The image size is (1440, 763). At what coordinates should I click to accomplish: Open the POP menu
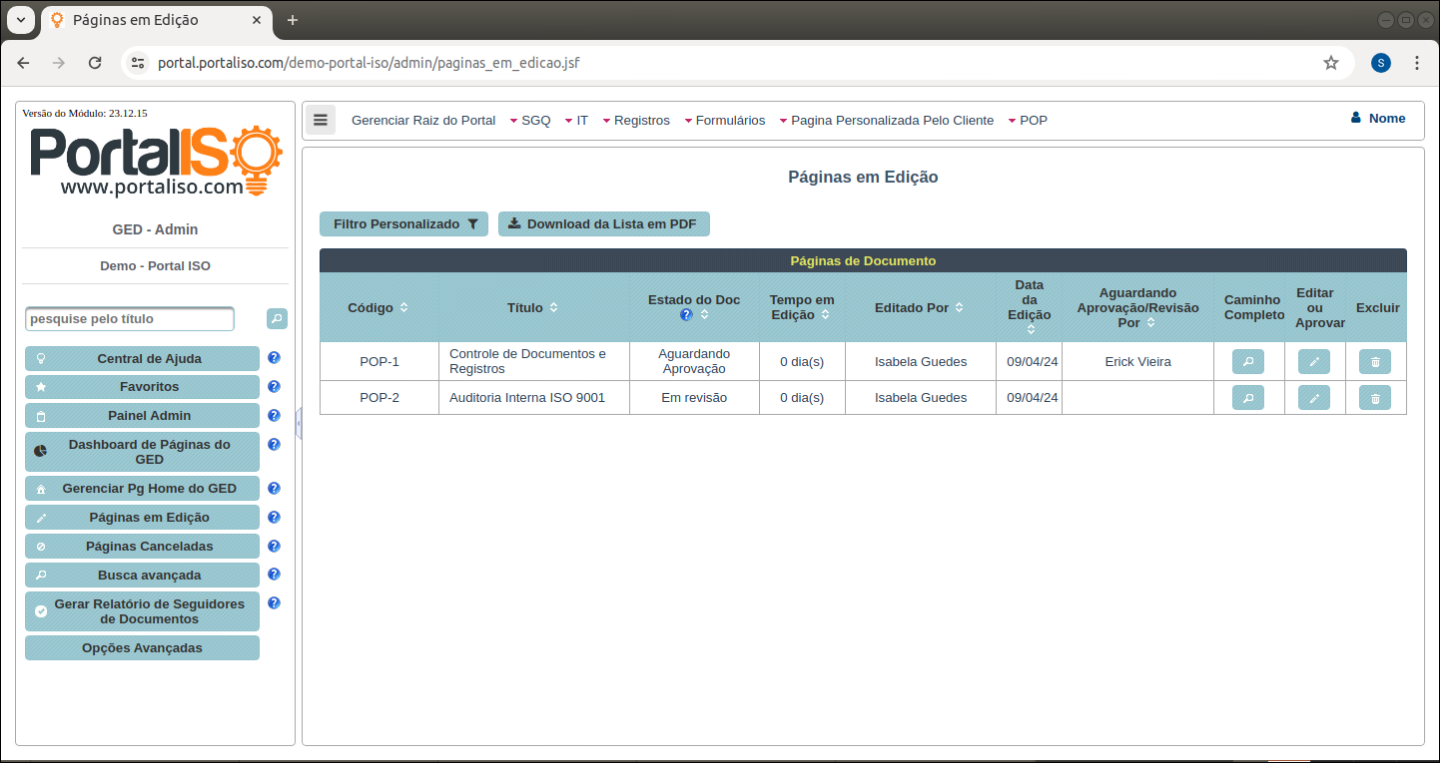coord(1028,120)
